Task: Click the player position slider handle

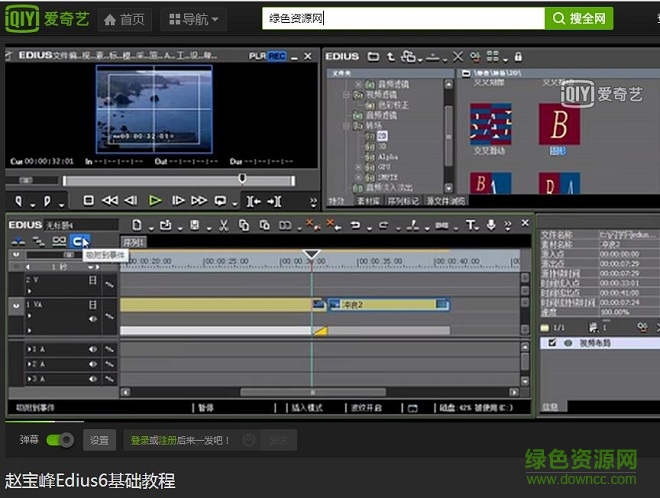Action: coord(241,179)
